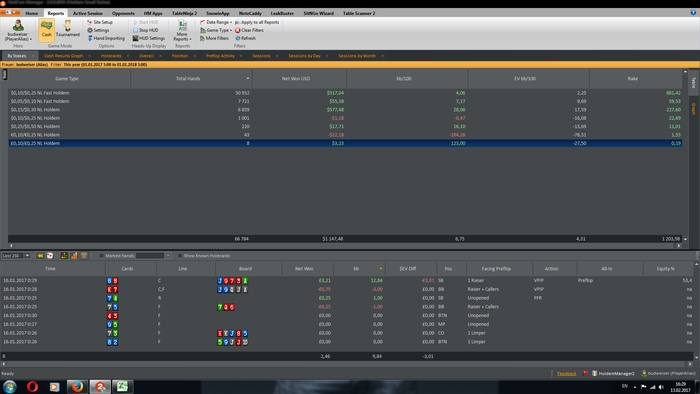Click the volume speaker tray icon

pyautogui.click(x=661, y=387)
